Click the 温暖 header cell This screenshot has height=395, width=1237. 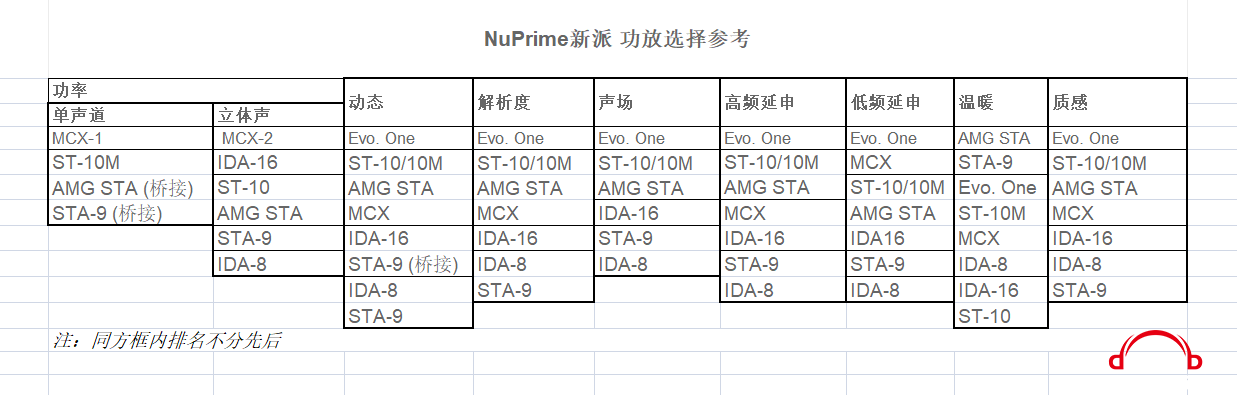coord(1001,102)
